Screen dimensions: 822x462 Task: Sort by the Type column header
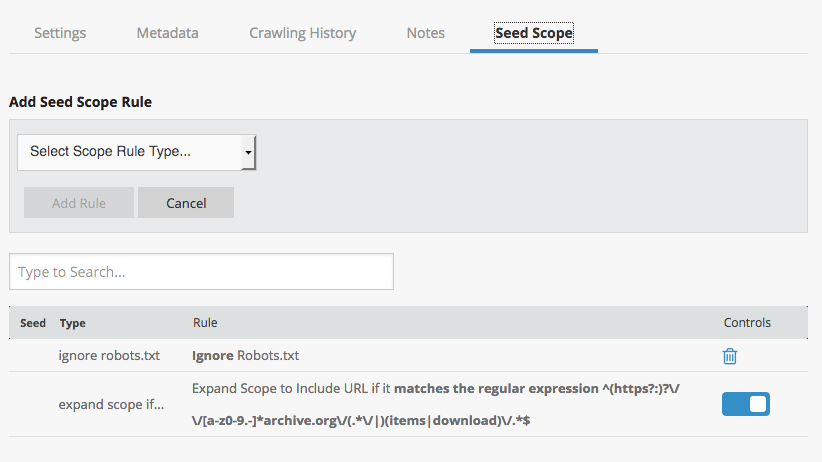73,323
